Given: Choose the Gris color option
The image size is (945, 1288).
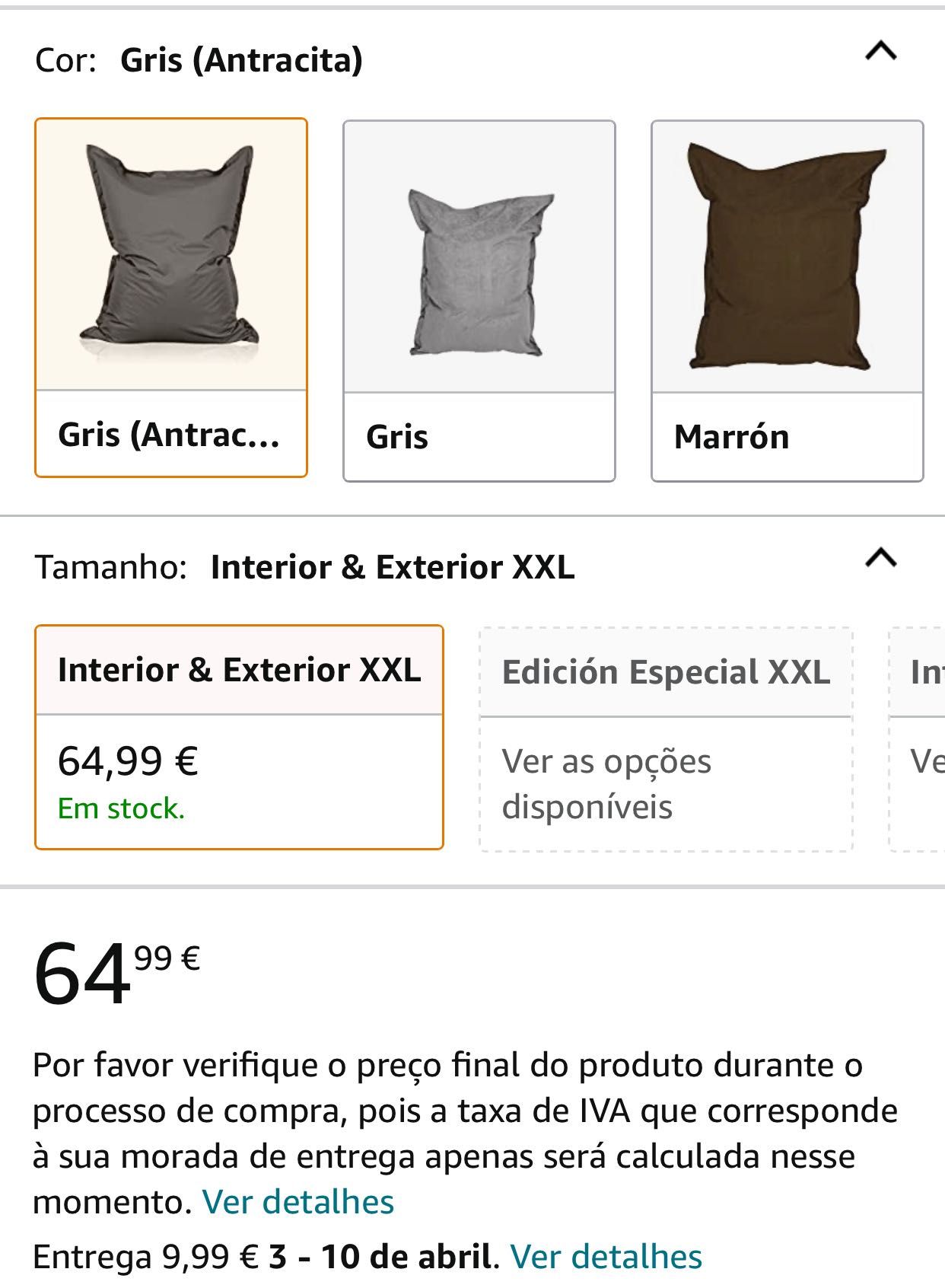Looking at the screenshot, I should tap(479, 301).
